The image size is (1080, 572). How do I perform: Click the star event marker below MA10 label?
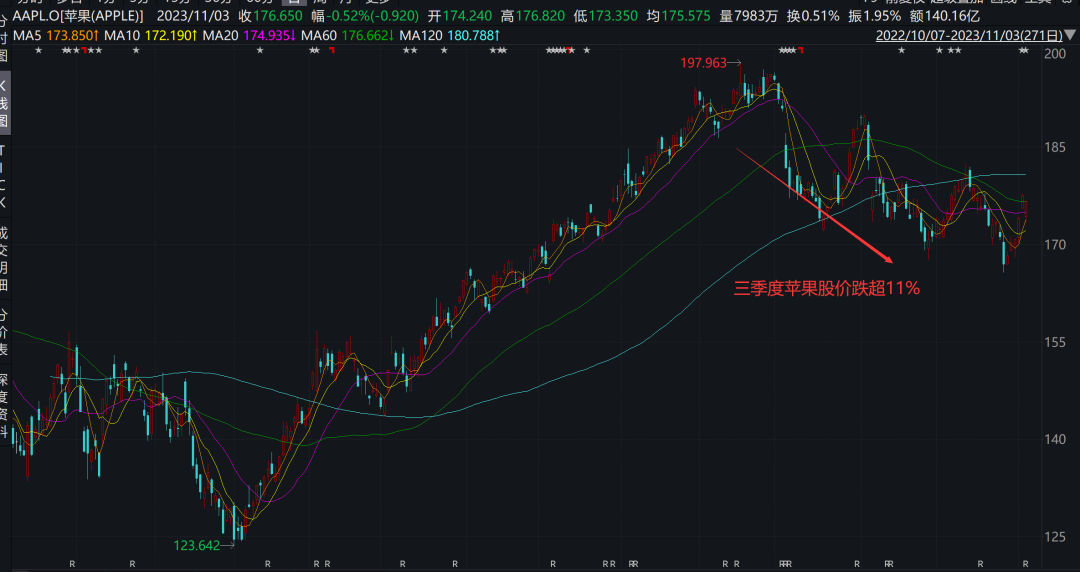[x=136, y=50]
